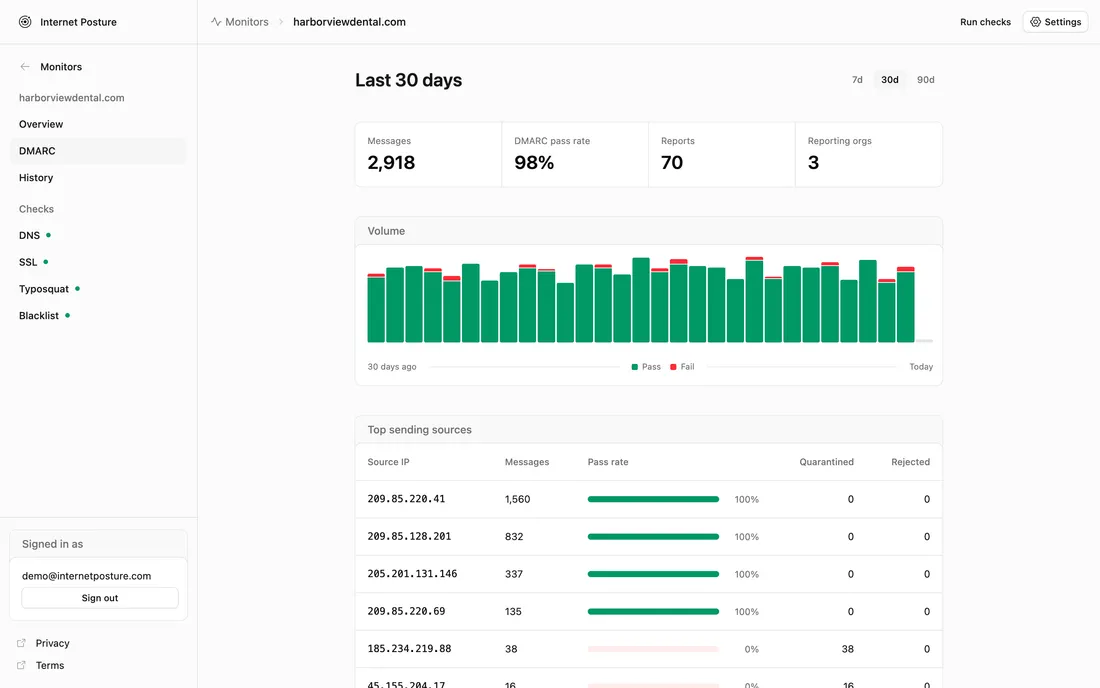Click the Reporting orgs 3 card
The image size is (1100, 688).
[x=868, y=154]
